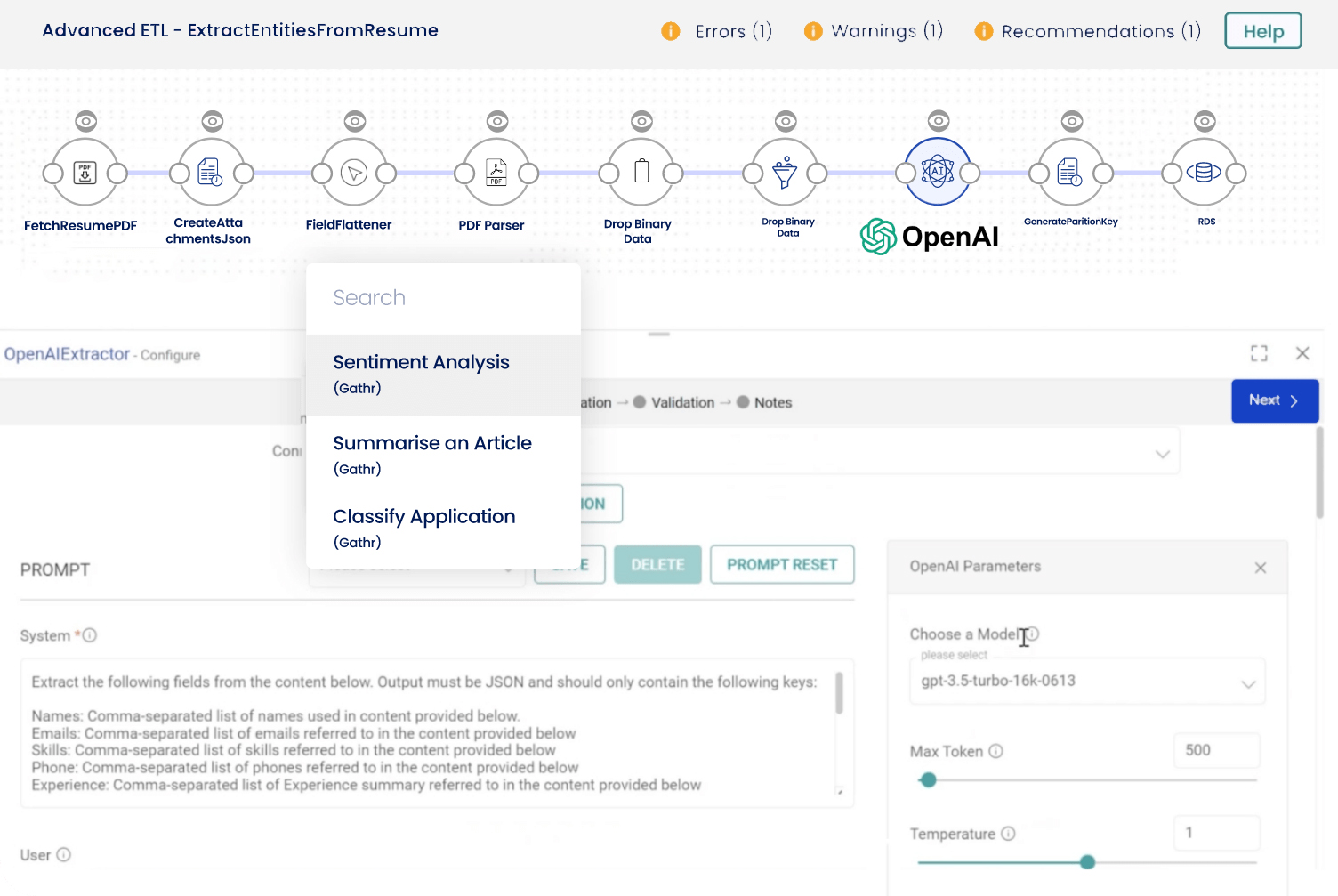
Task: Click the prompt Search field
Action: [443, 298]
